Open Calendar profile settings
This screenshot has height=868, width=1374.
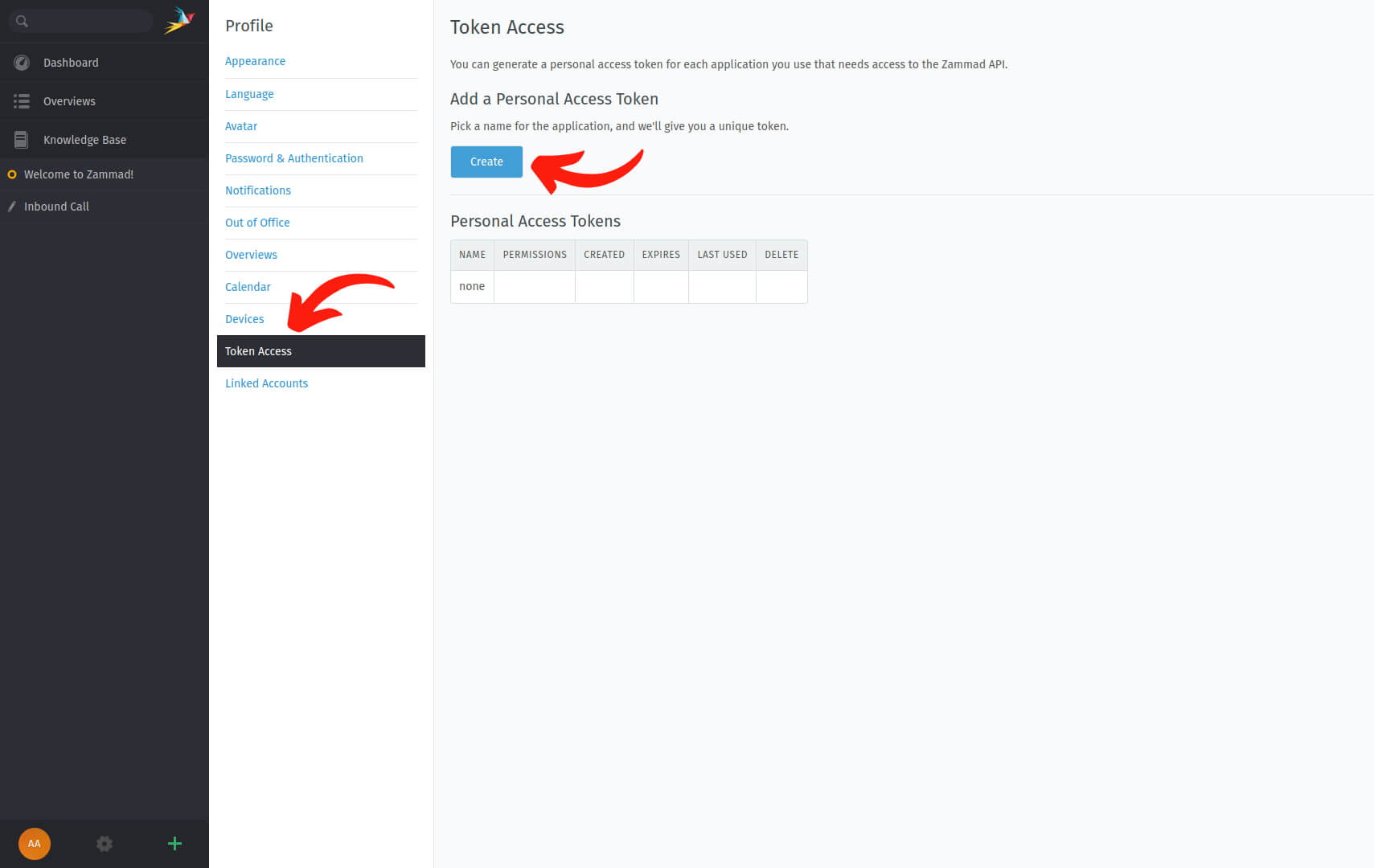coord(248,287)
